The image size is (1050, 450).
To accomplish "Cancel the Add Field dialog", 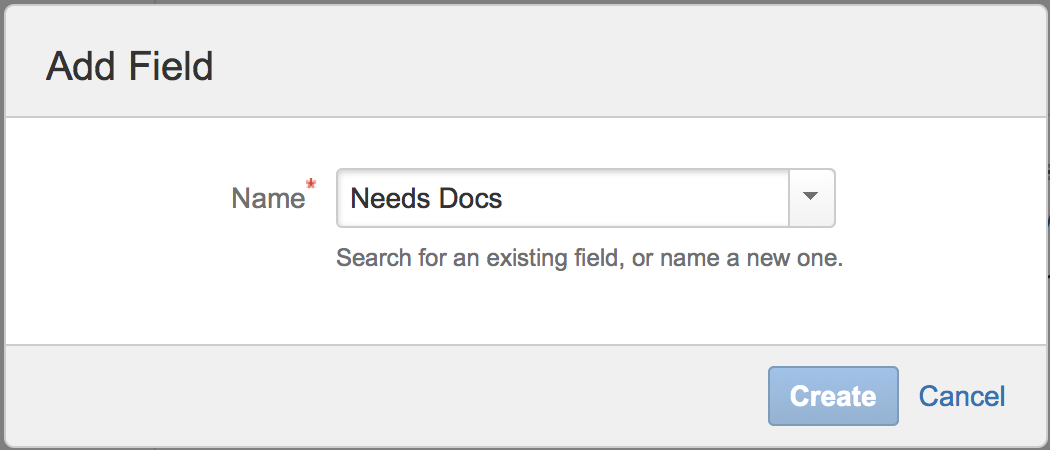I will 962,396.
